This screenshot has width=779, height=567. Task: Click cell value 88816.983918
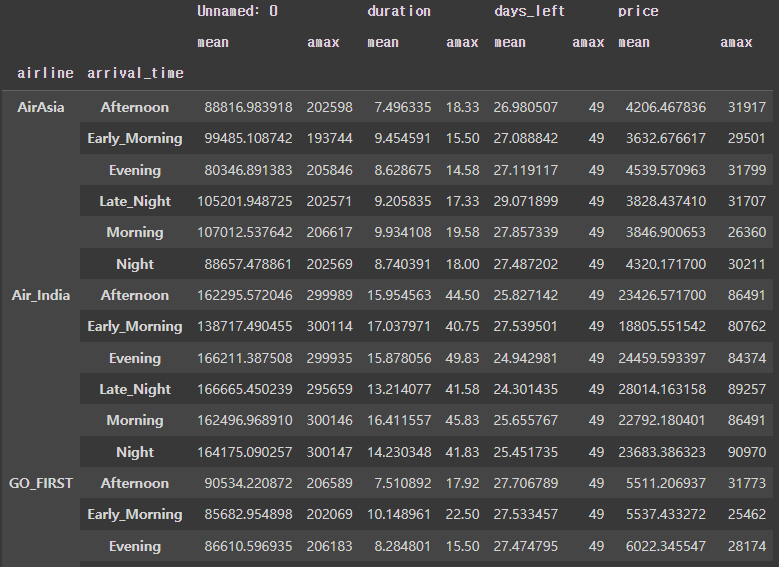coord(248,107)
